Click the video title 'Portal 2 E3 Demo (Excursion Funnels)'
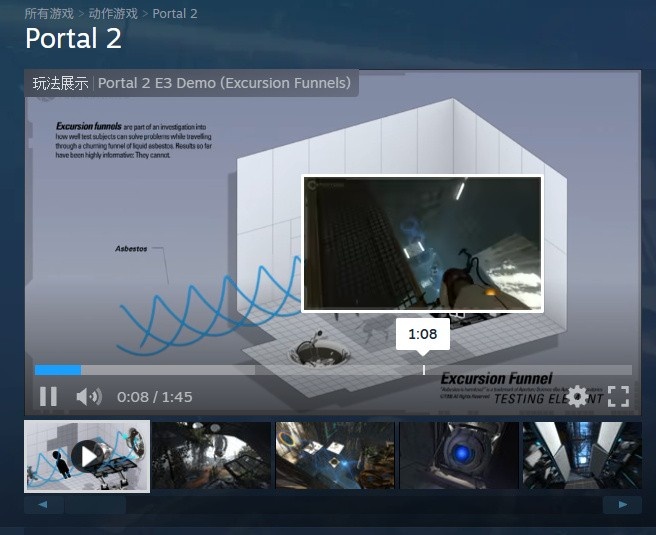 coord(224,83)
